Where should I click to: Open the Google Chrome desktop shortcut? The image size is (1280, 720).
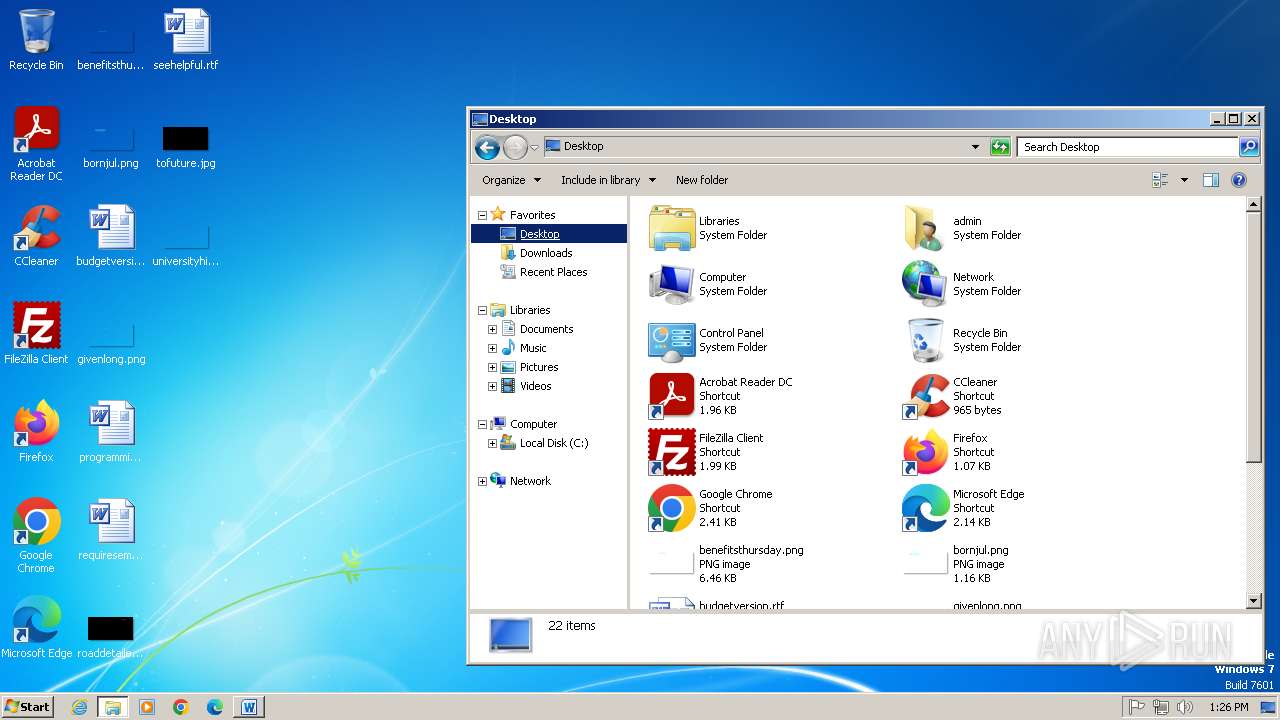36,536
